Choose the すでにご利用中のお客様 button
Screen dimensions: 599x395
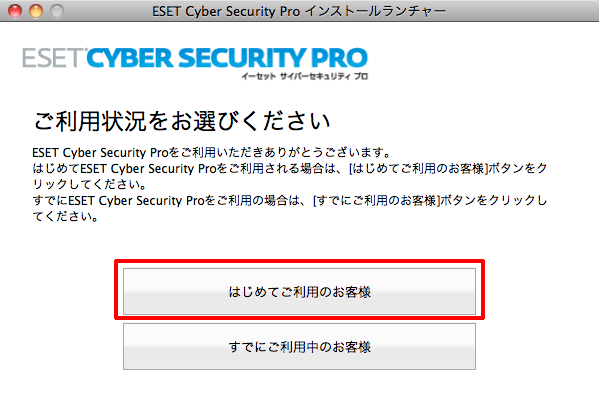[x=299, y=346]
